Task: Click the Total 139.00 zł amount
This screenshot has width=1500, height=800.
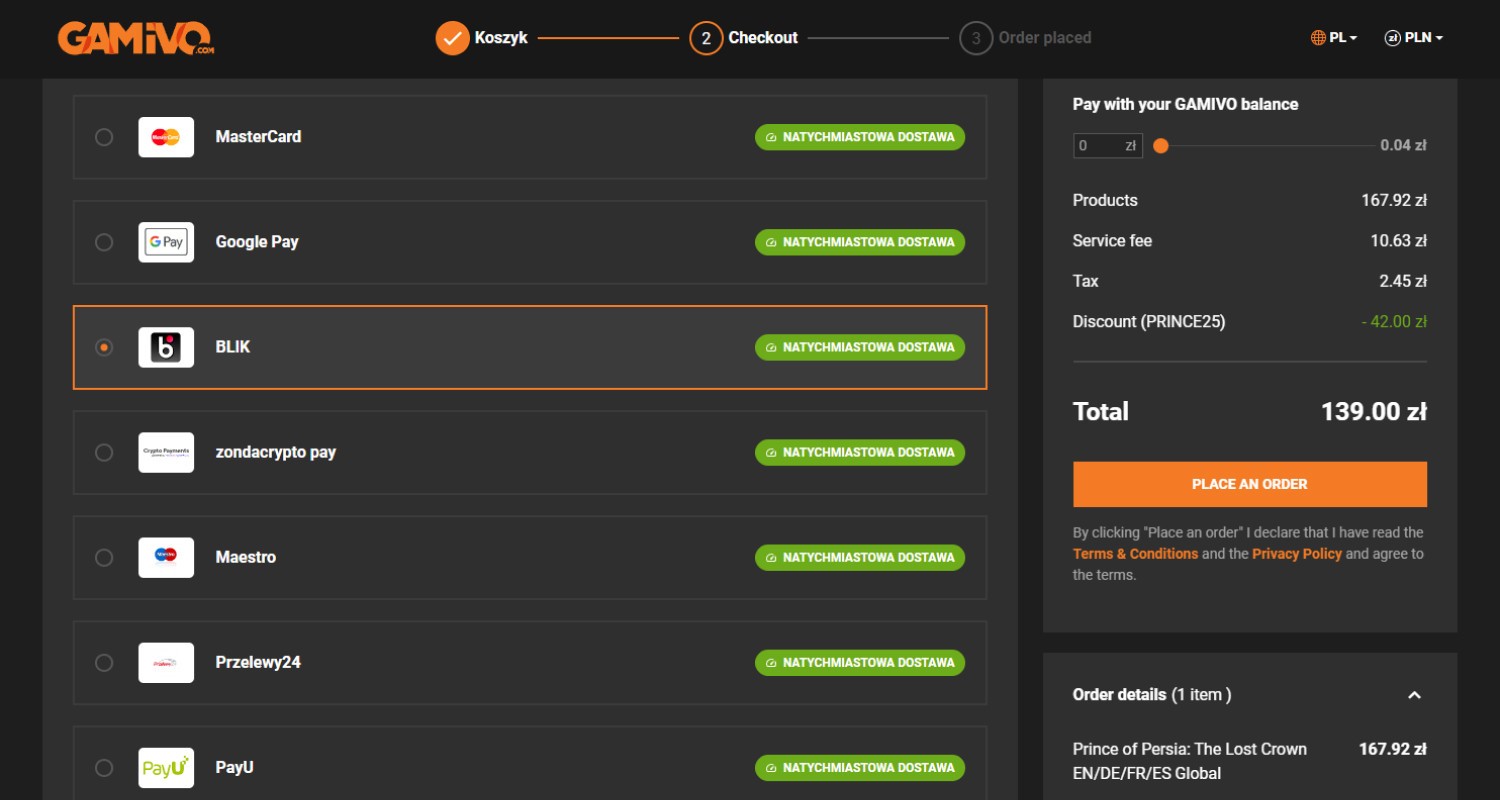Action: coord(1374,412)
